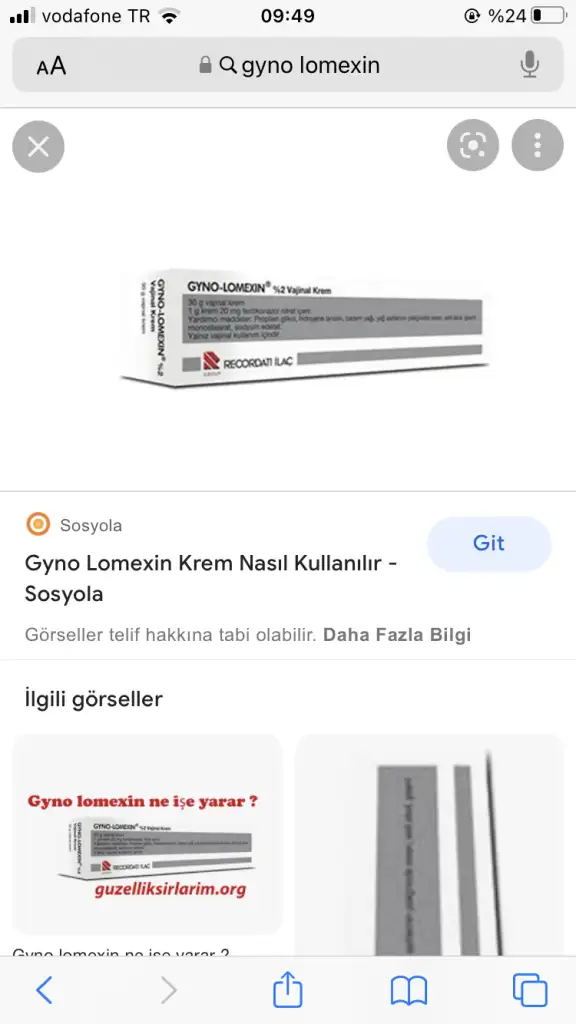Open Google Lens visual search icon

[x=473, y=145]
